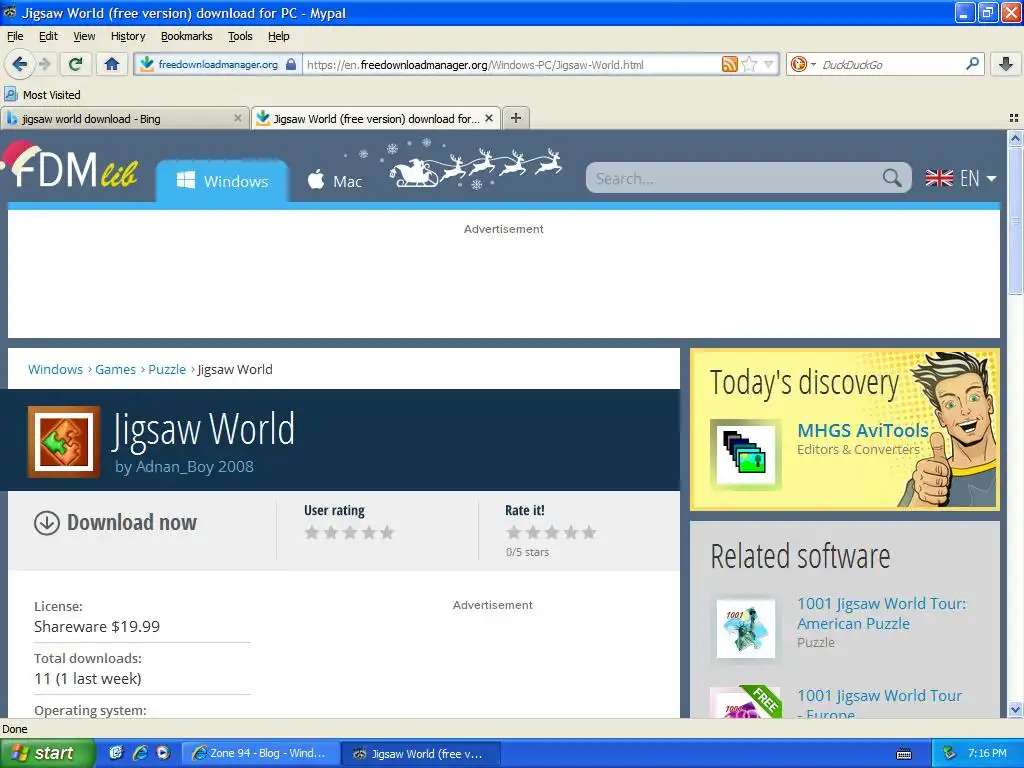
Task: Click the scrollbar up arrow
Action: click(x=1015, y=138)
